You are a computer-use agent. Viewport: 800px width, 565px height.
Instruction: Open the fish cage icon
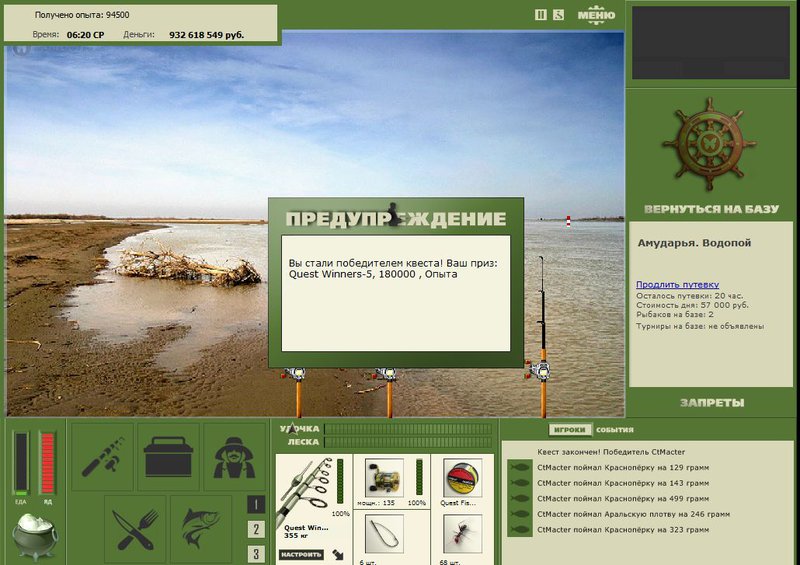point(201,529)
